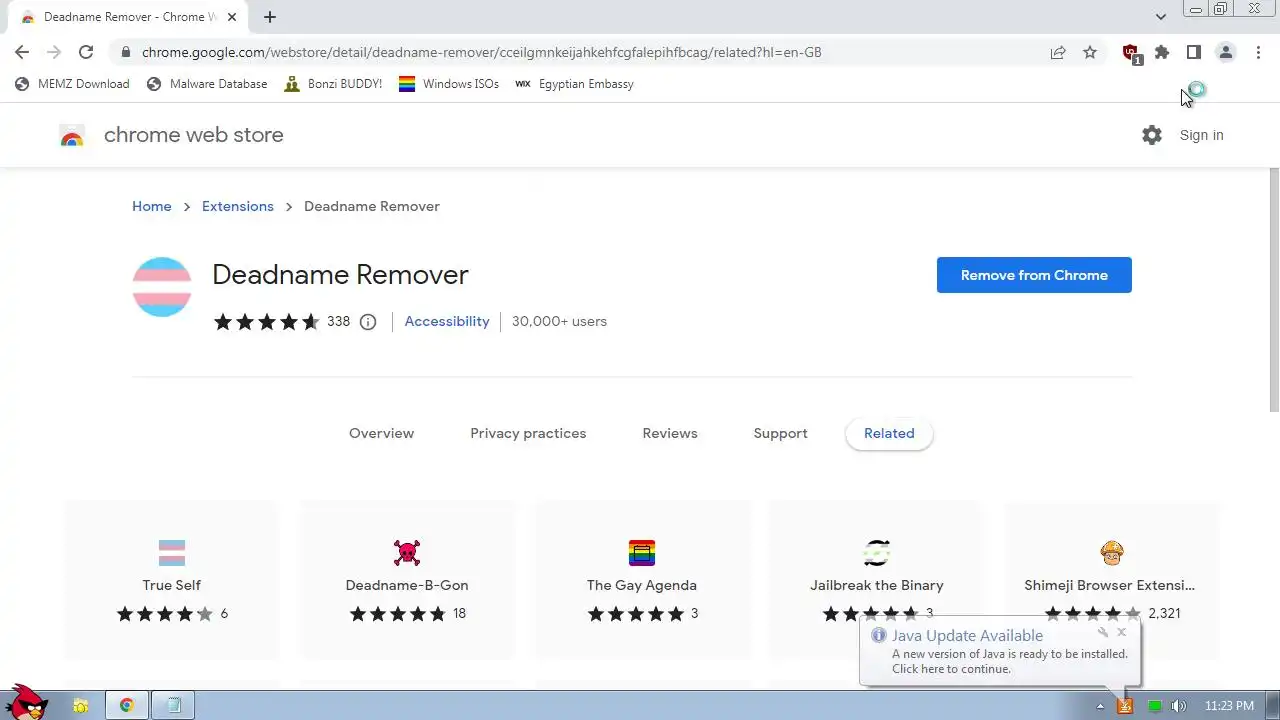The image size is (1280, 720).
Task: Open the volume speaker tray icon
Action: pyautogui.click(x=1179, y=706)
